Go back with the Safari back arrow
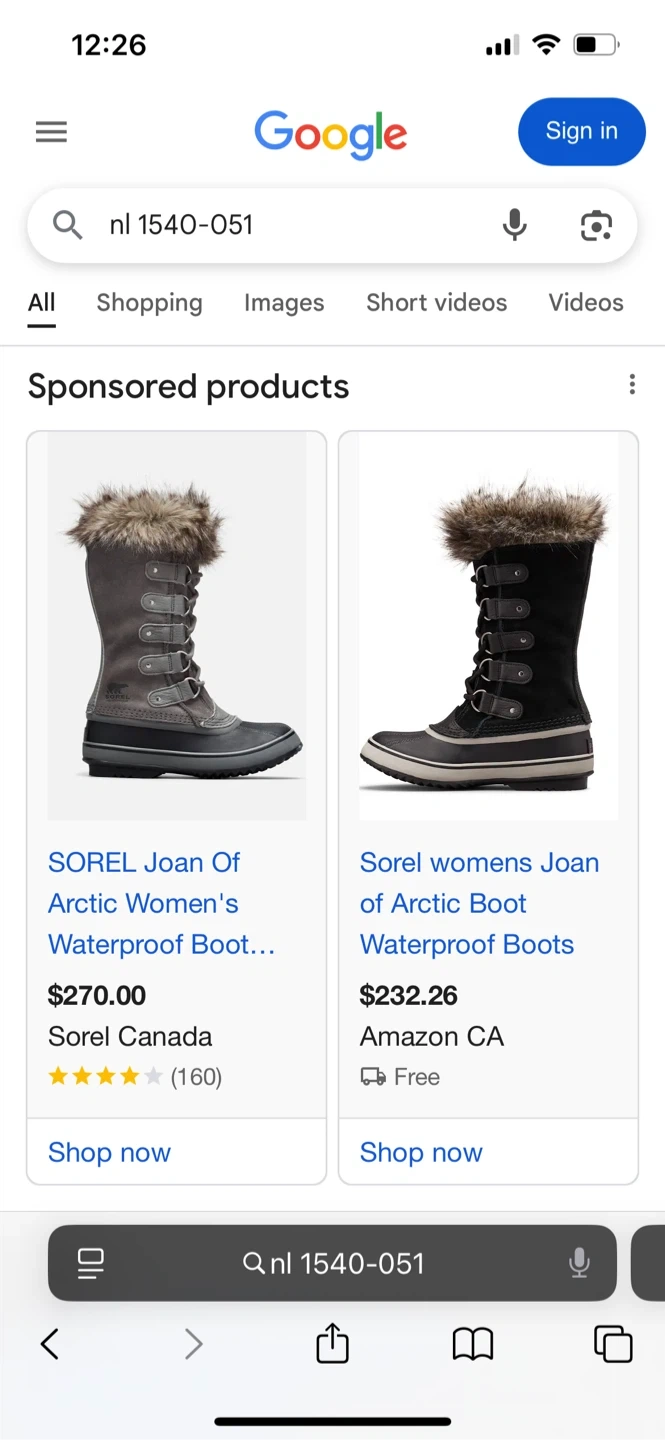This screenshot has width=665, height=1440. tap(50, 1344)
